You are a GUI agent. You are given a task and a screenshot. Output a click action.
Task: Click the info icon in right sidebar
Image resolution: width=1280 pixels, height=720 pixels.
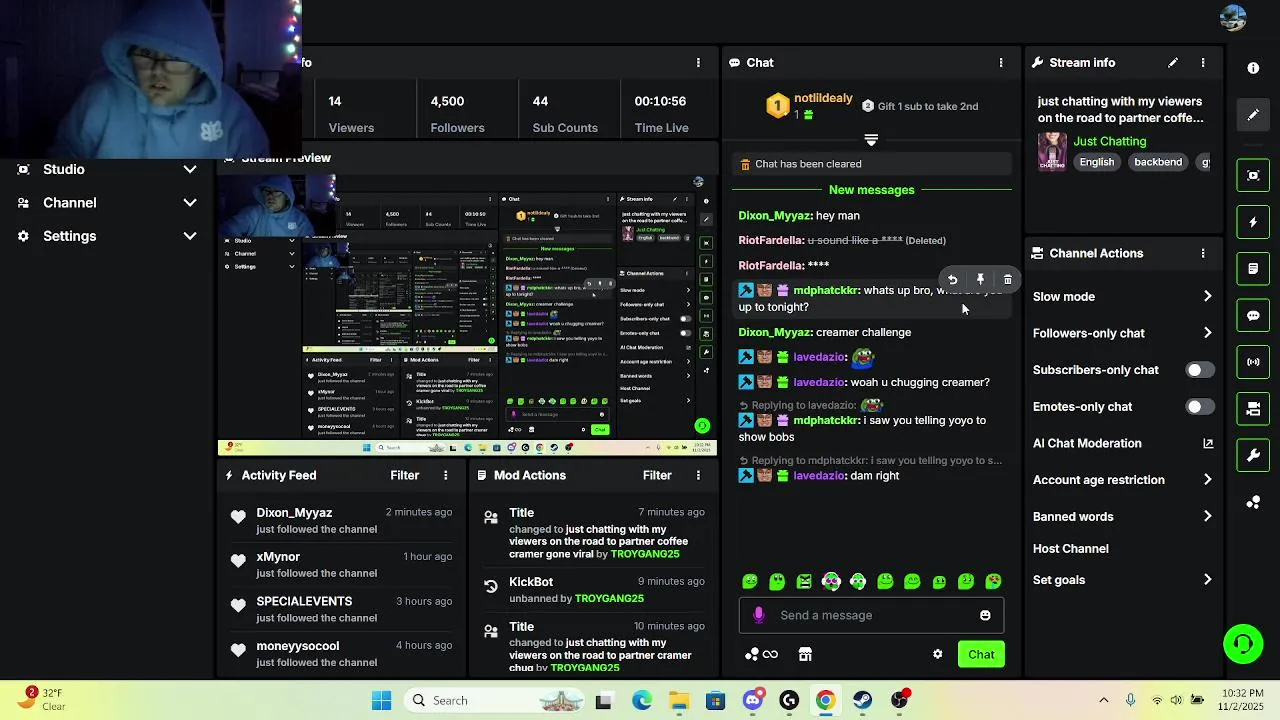pos(1253,68)
